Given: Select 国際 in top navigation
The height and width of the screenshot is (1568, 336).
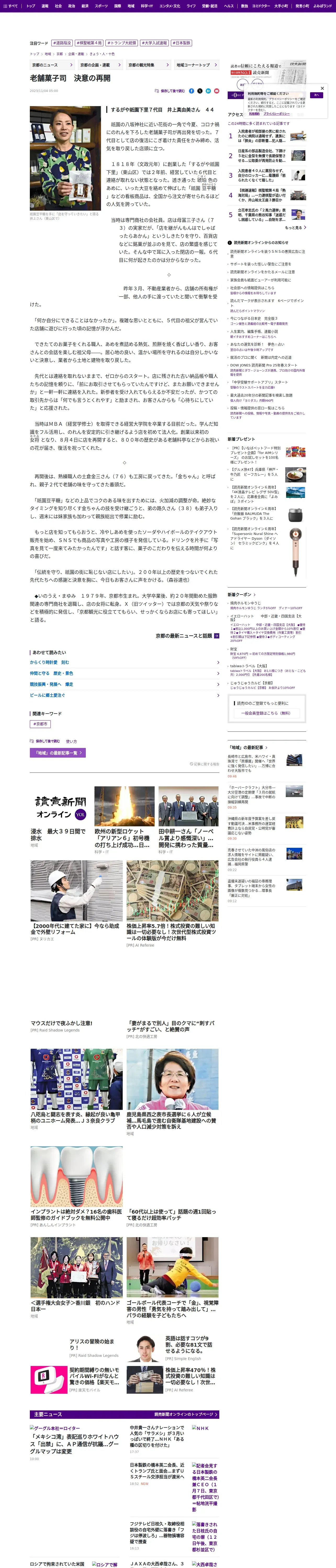Looking at the screenshot, I should pyautogui.click(x=118, y=6).
